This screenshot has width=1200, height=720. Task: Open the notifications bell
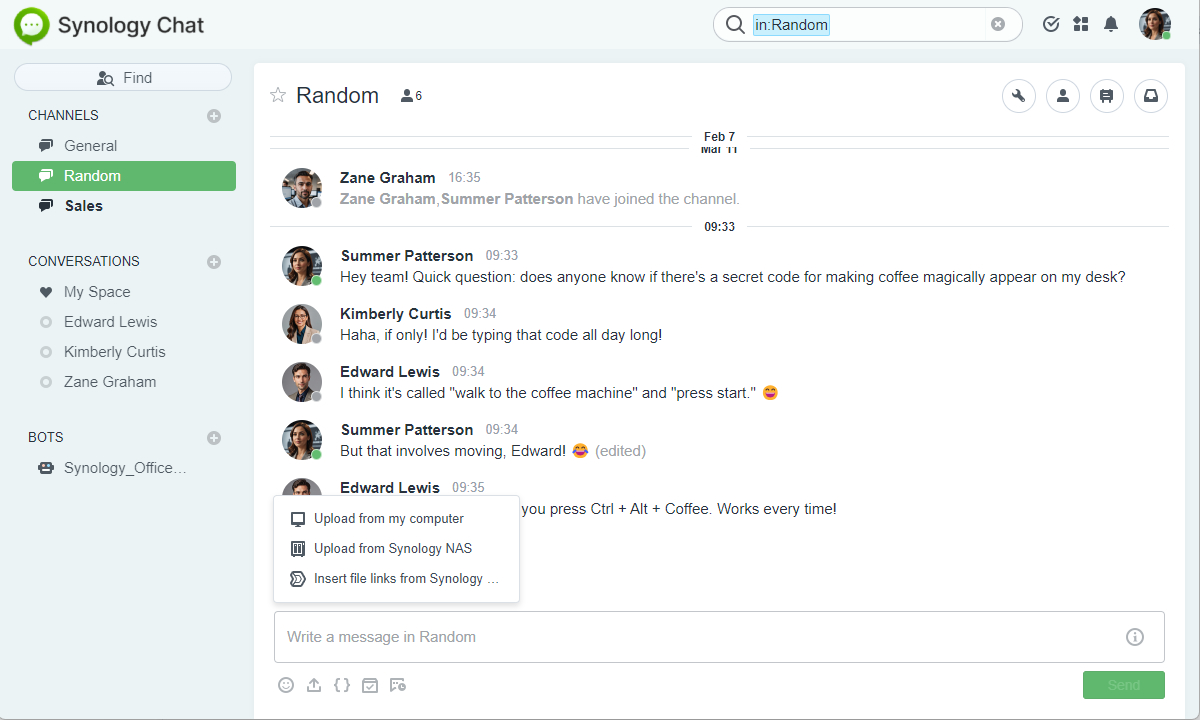tap(1110, 24)
